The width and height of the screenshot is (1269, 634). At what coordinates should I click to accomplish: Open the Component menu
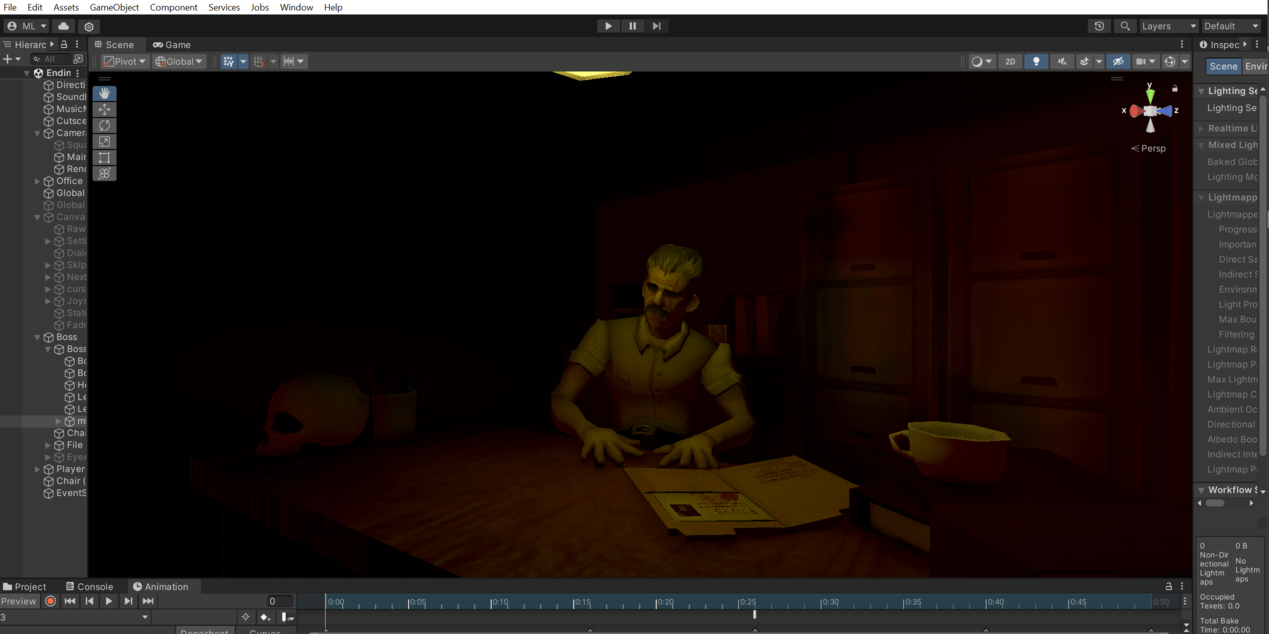174,7
